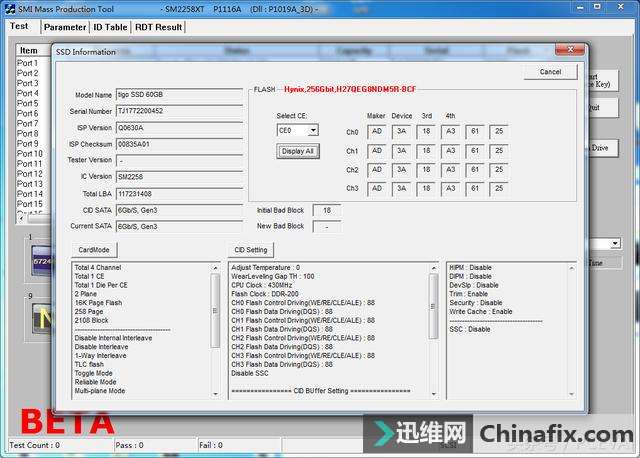Click scroll down arrow in CardMode list
The image size is (640, 458).
(x=216, y=394)
